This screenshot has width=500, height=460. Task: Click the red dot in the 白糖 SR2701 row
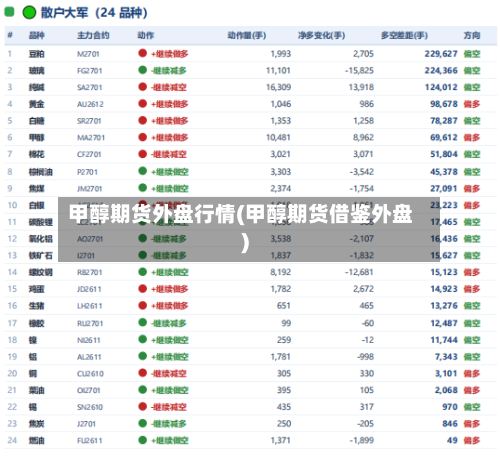tap(143, 120)
